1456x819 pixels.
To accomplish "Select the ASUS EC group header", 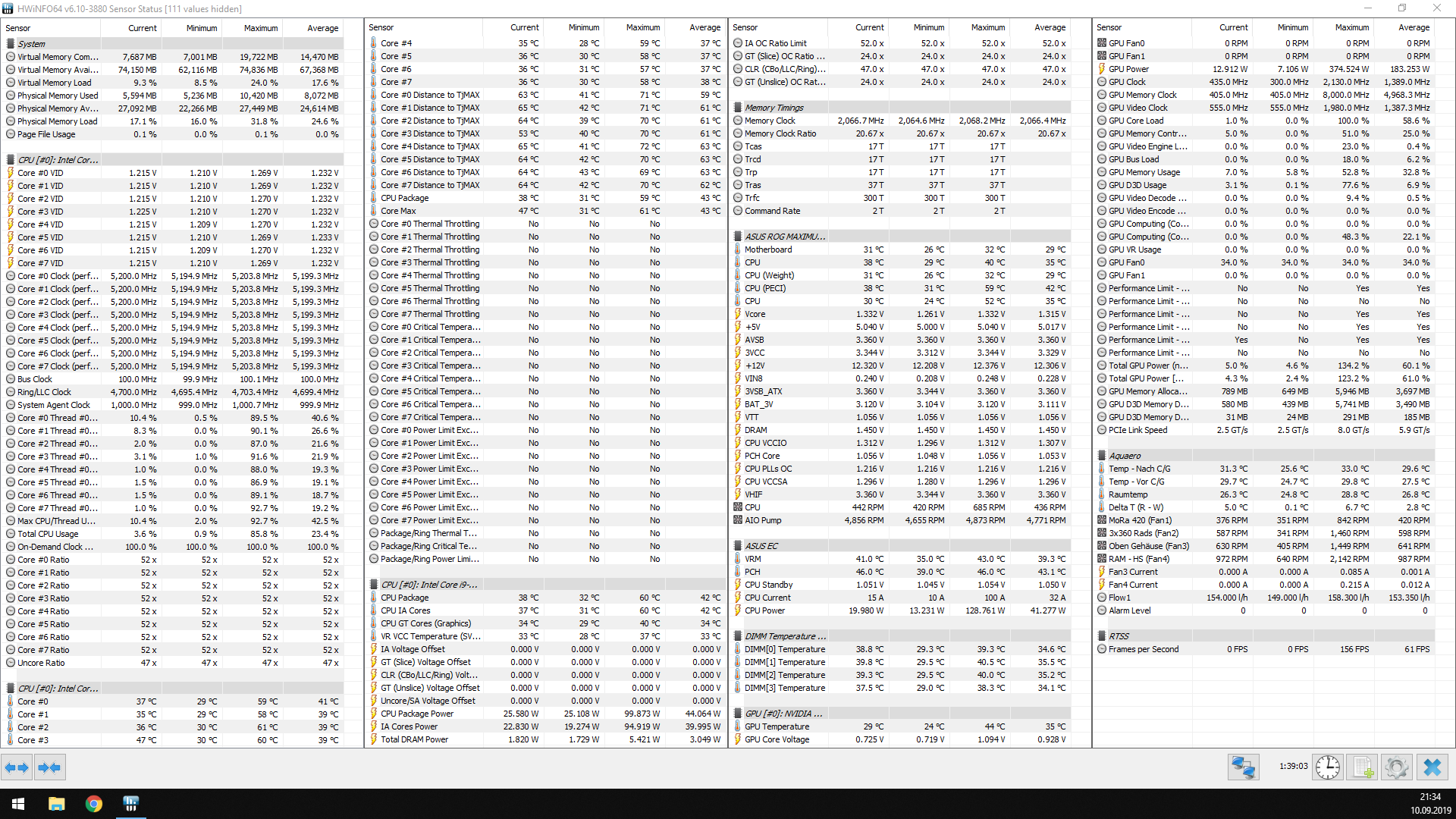I will click(761, 546).
